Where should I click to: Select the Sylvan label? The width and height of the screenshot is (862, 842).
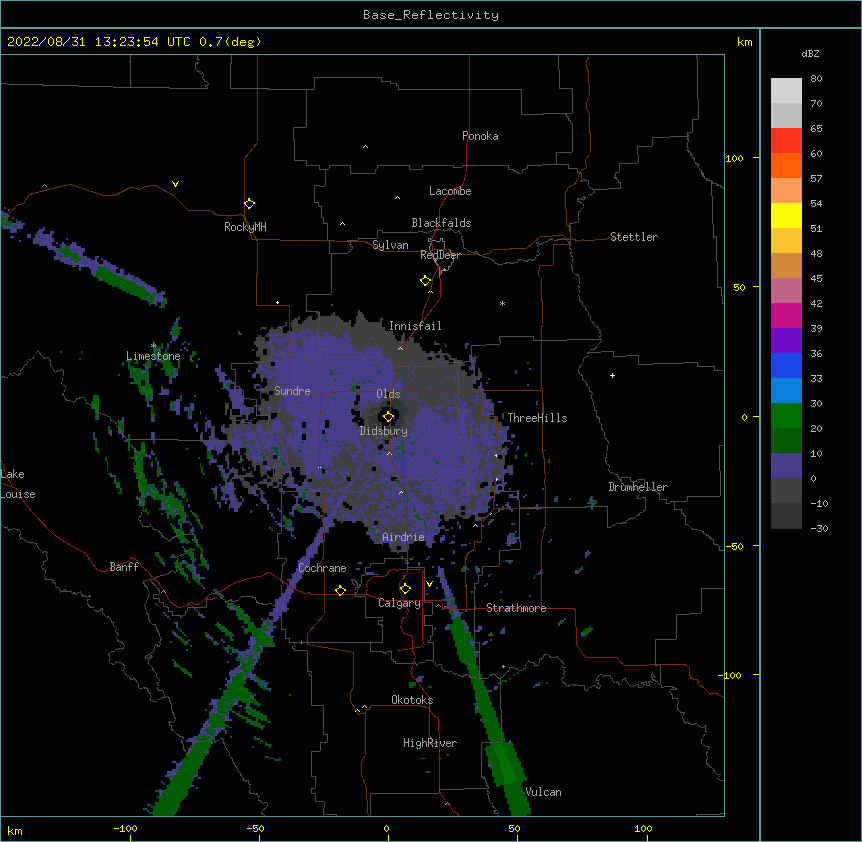(390, 245)
